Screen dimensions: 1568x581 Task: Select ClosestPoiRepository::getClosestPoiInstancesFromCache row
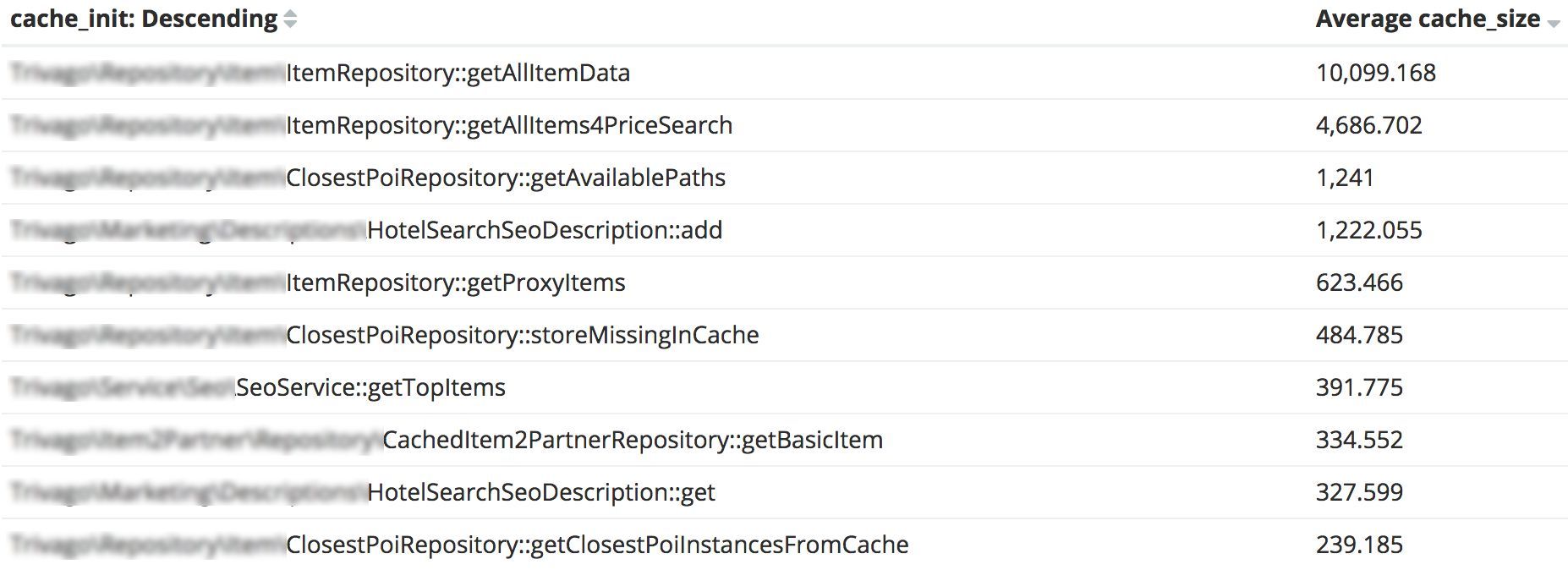point(596,545)
